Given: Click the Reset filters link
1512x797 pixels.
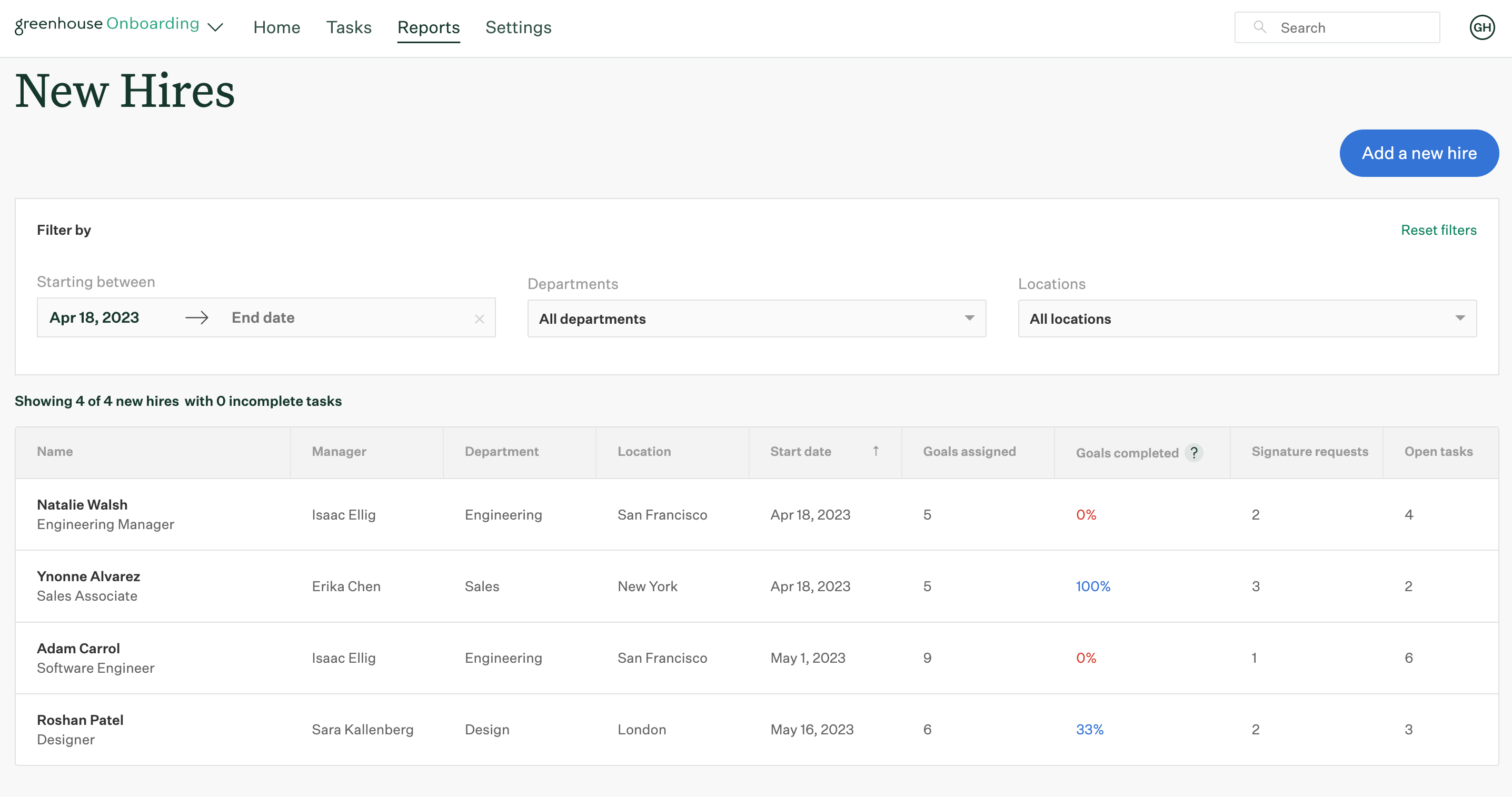Looking at the screenshot, I should pos(1439,230).
